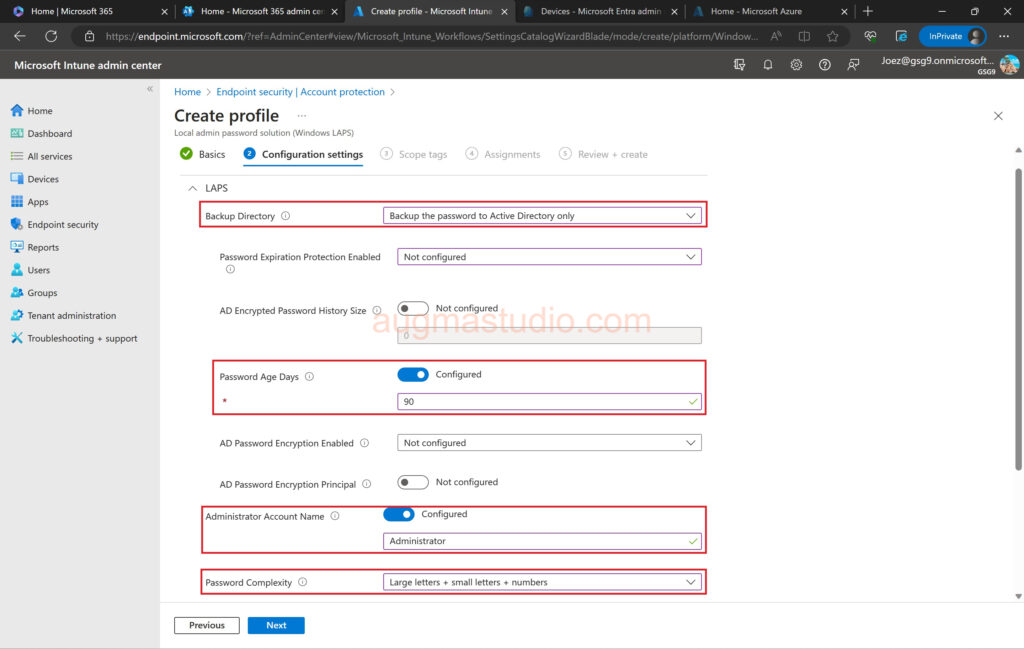Click the page vertical scrollbar
The width and height of the screenshot is (1024, 649).
click(1018, 320)
